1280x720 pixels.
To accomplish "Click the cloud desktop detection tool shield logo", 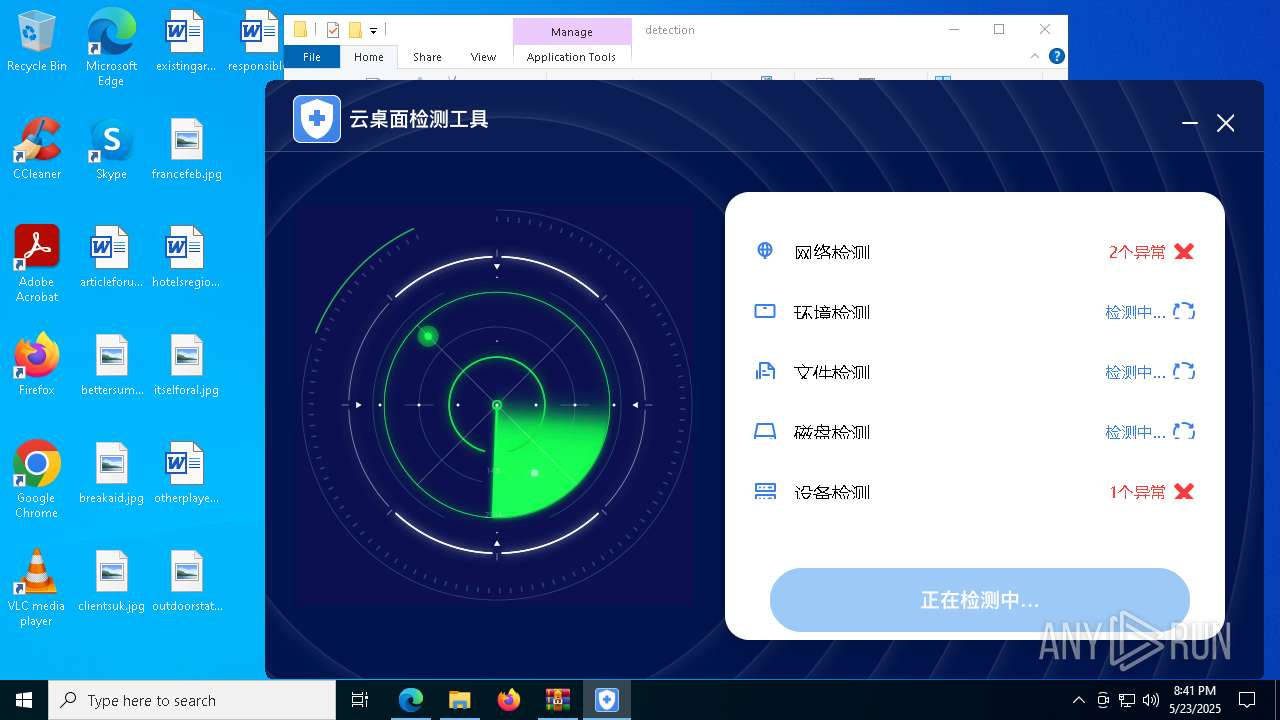I will point(317,119).
